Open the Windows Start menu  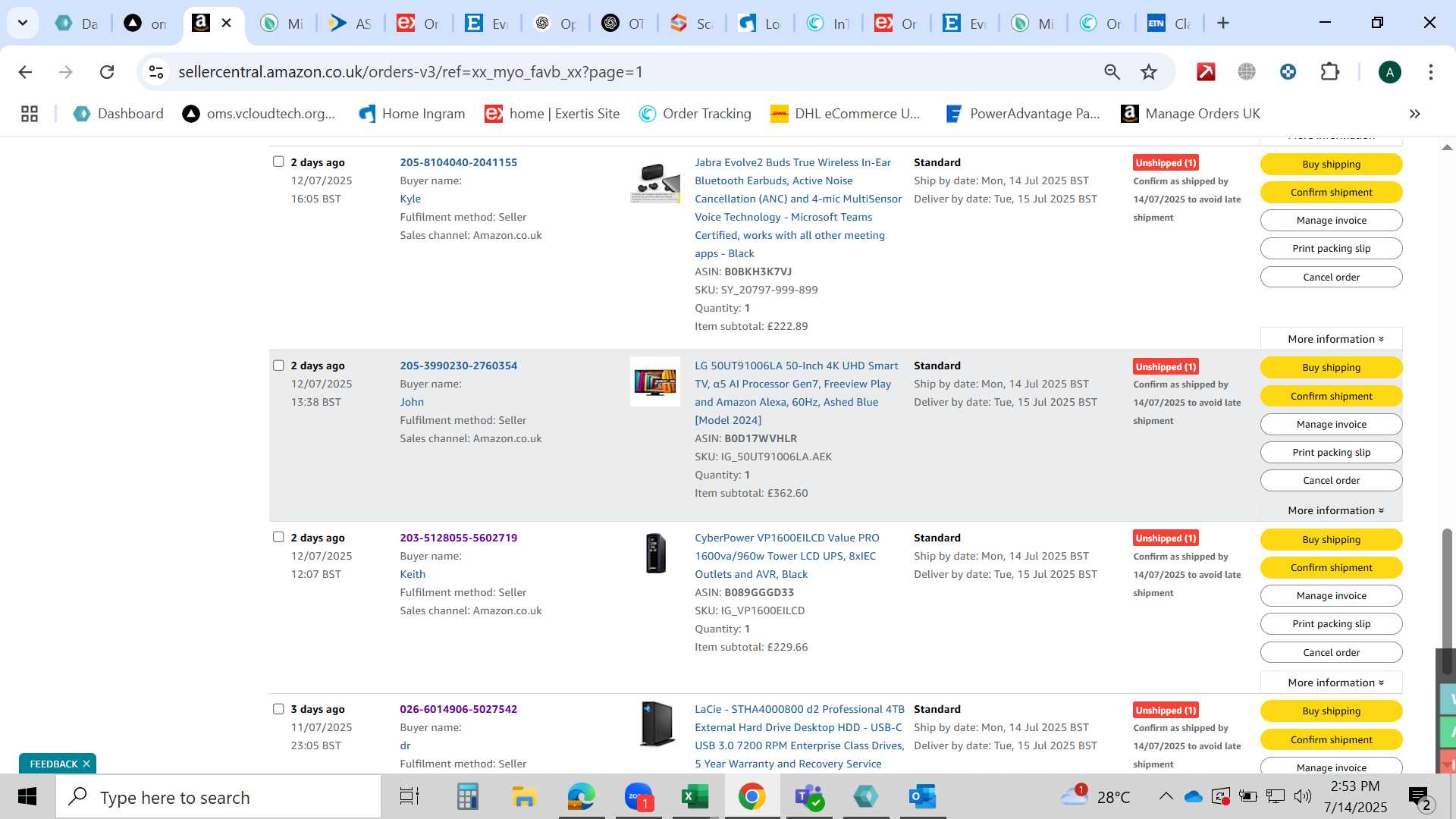pyautogui.click(x=27, y=797)
